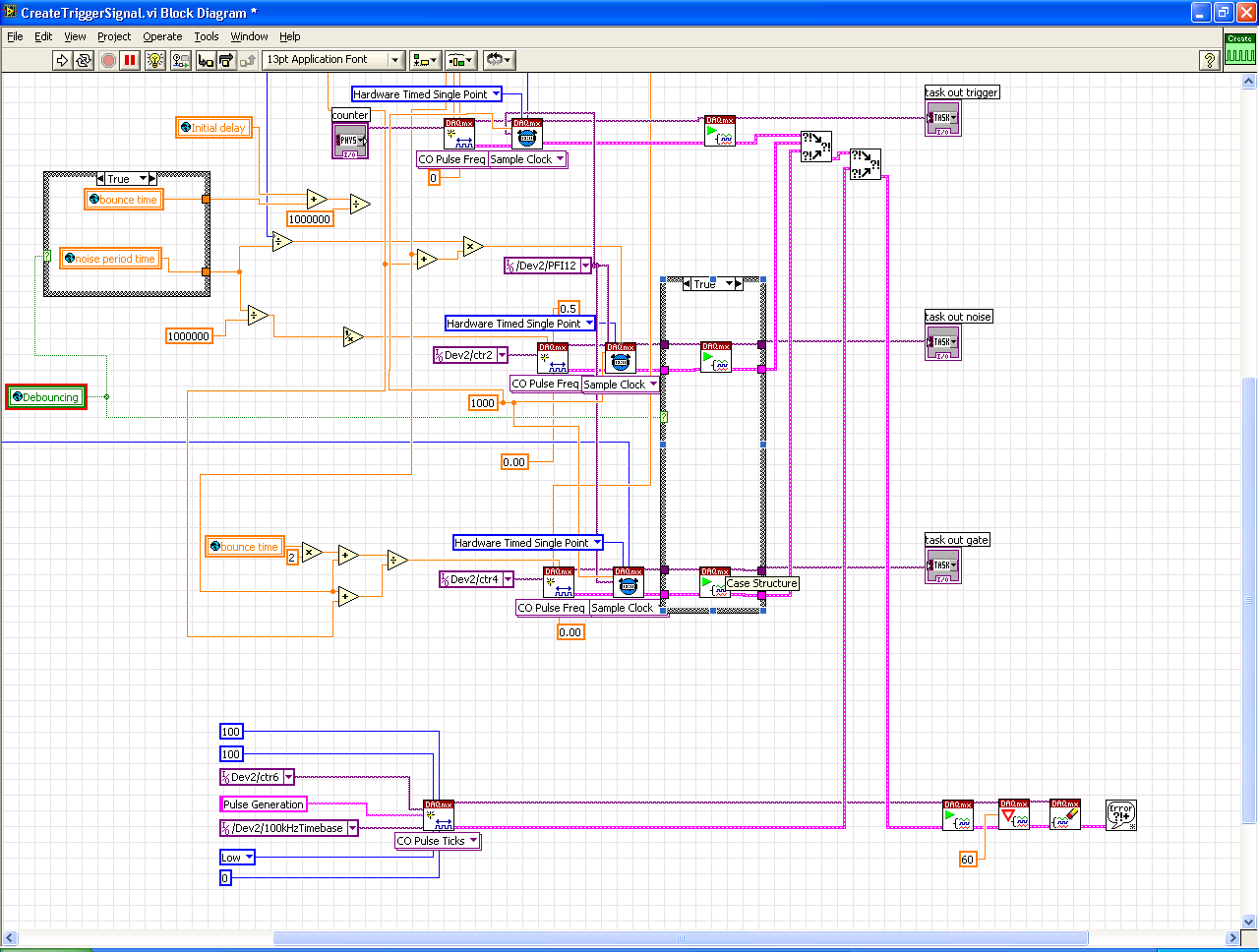Screen dimensions: 1259x952
Task: Select DAQmx Timing node beside the counter's Create Channel
Action: coord(526,134)
